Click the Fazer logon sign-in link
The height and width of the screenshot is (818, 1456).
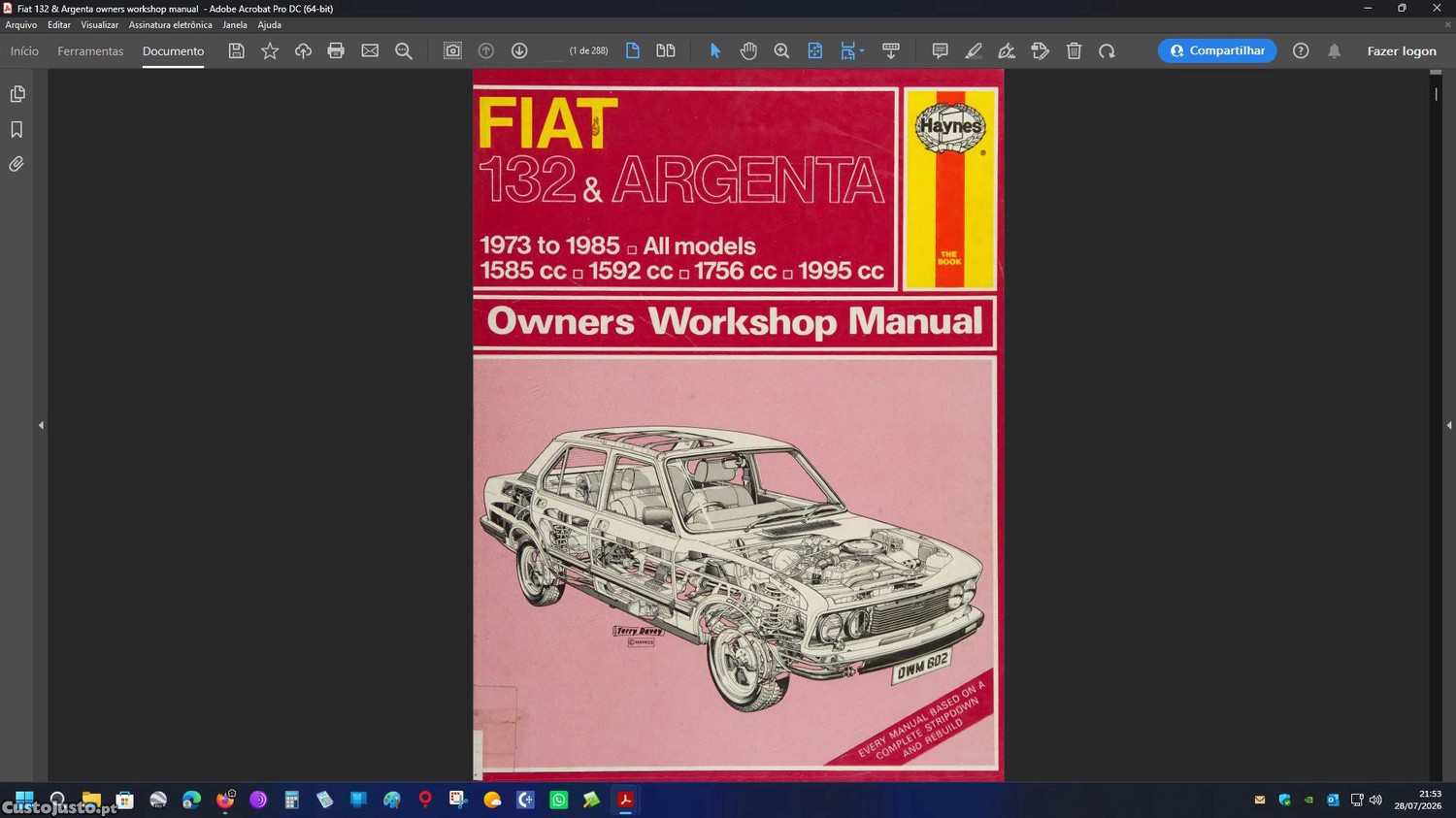[1402, 50]
